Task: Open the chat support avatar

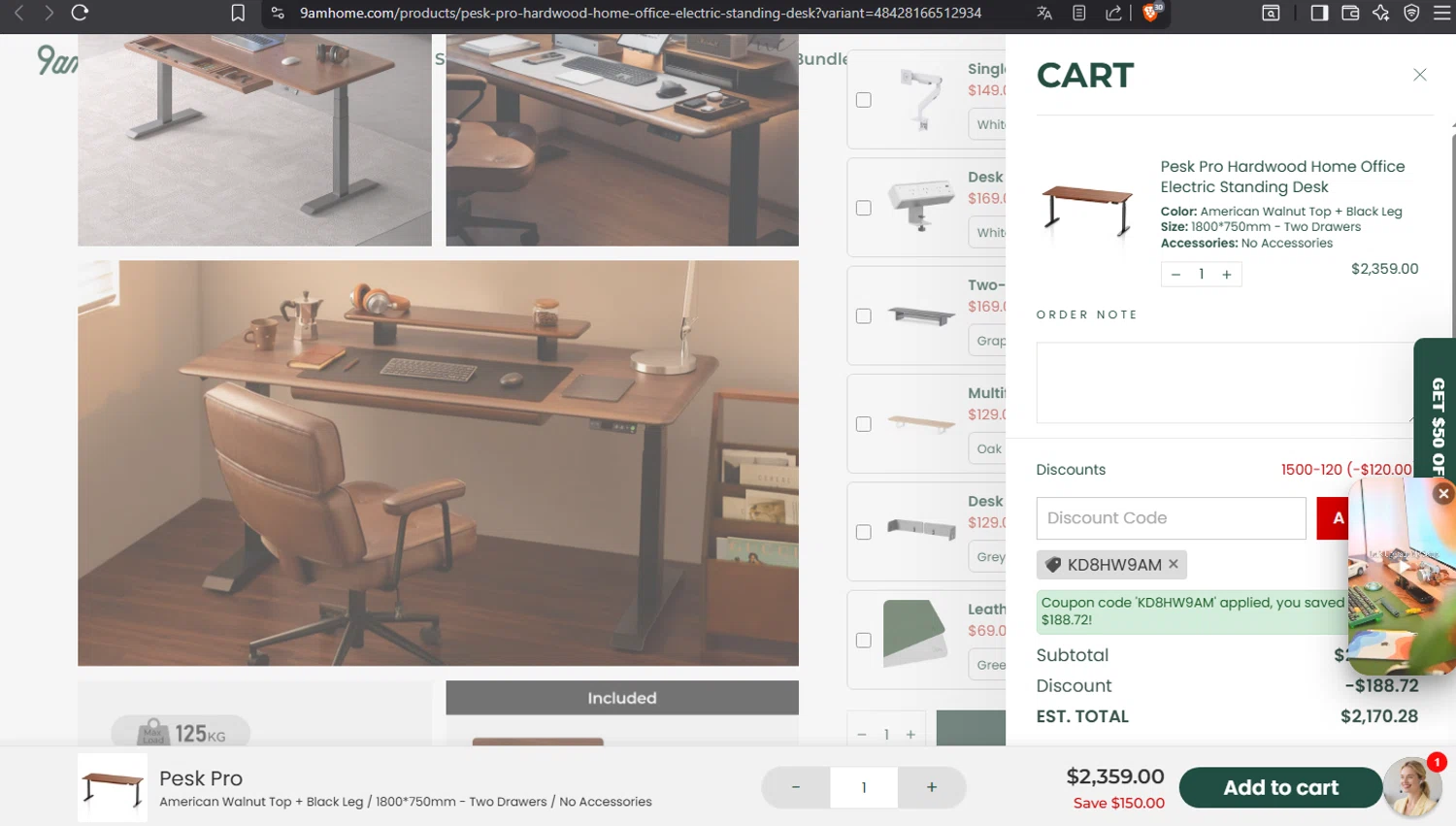Action: point(1412,787)
